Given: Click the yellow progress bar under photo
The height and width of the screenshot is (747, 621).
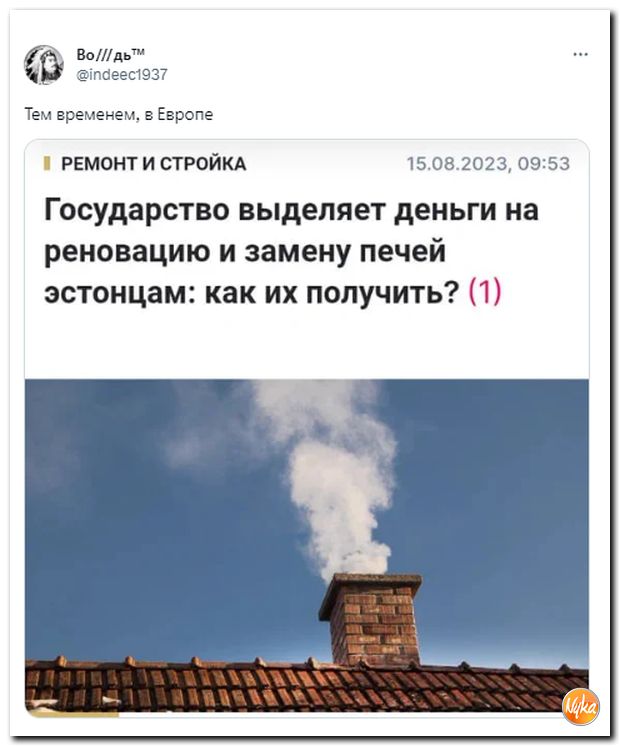Looking at the screenshot, I should point(72,714).
